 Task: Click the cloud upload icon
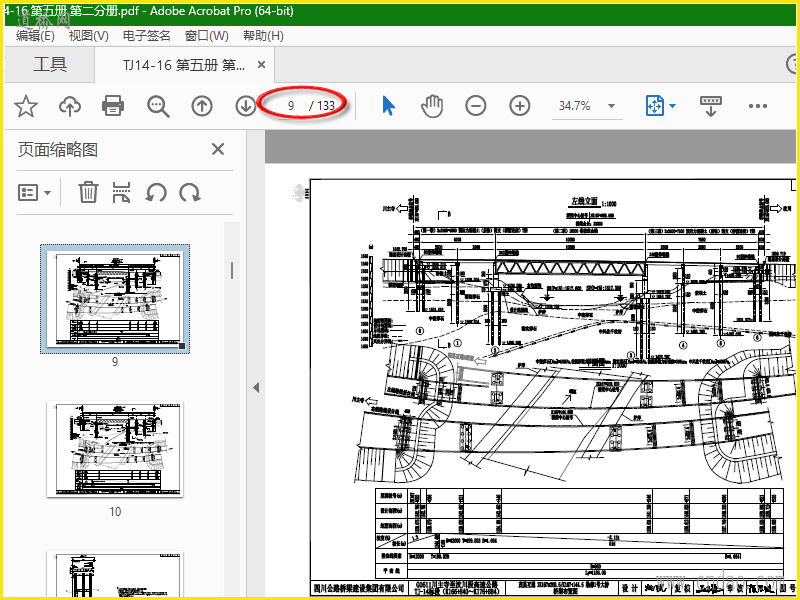coord(70,106)
